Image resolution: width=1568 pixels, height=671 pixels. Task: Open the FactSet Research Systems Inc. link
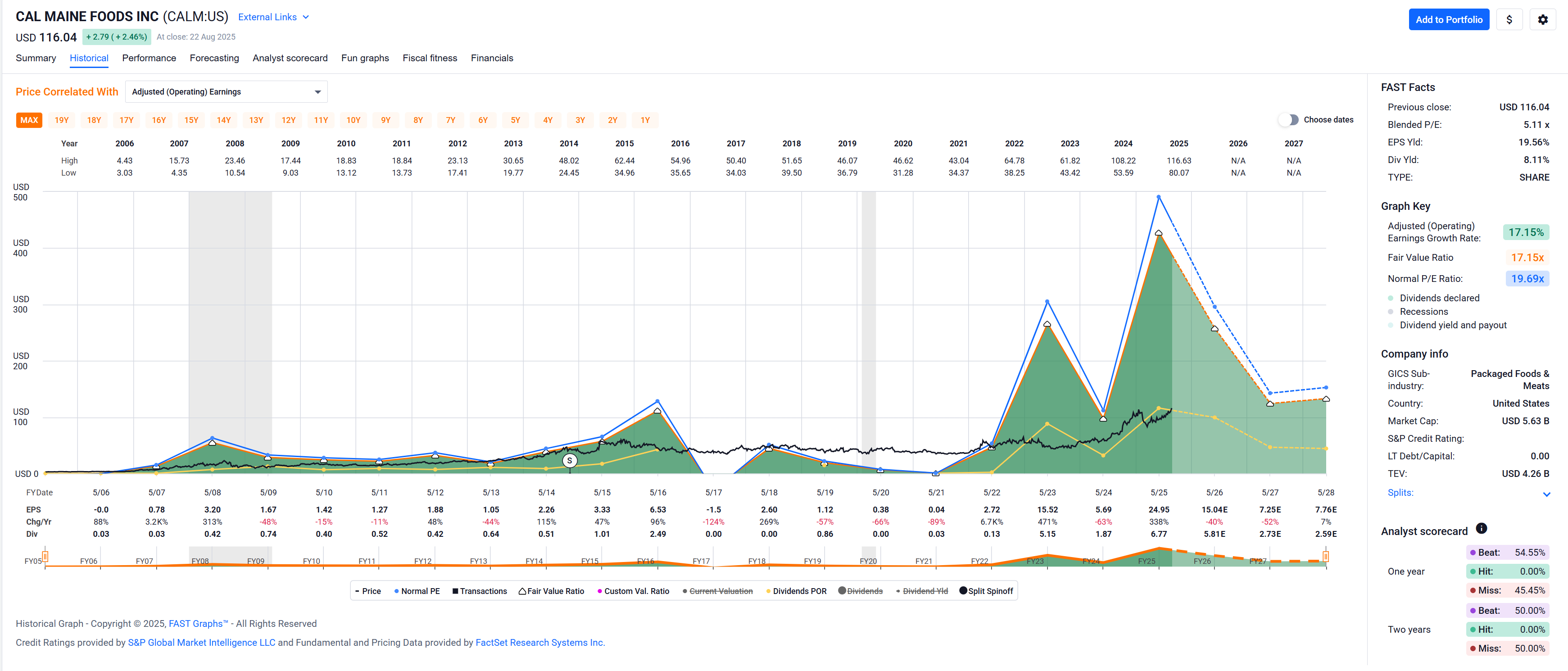(539, 642)
